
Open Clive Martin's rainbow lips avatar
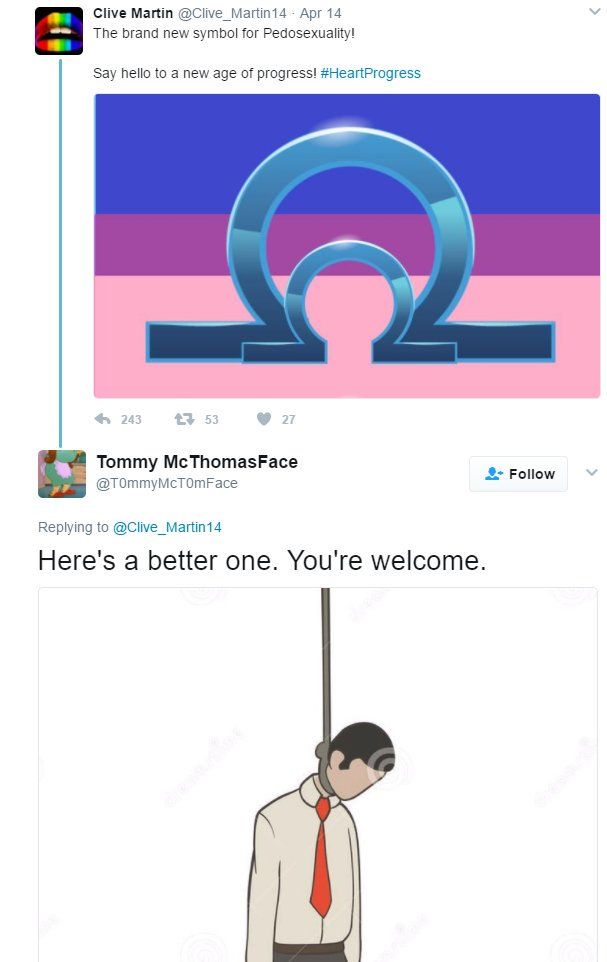[59, 31]
